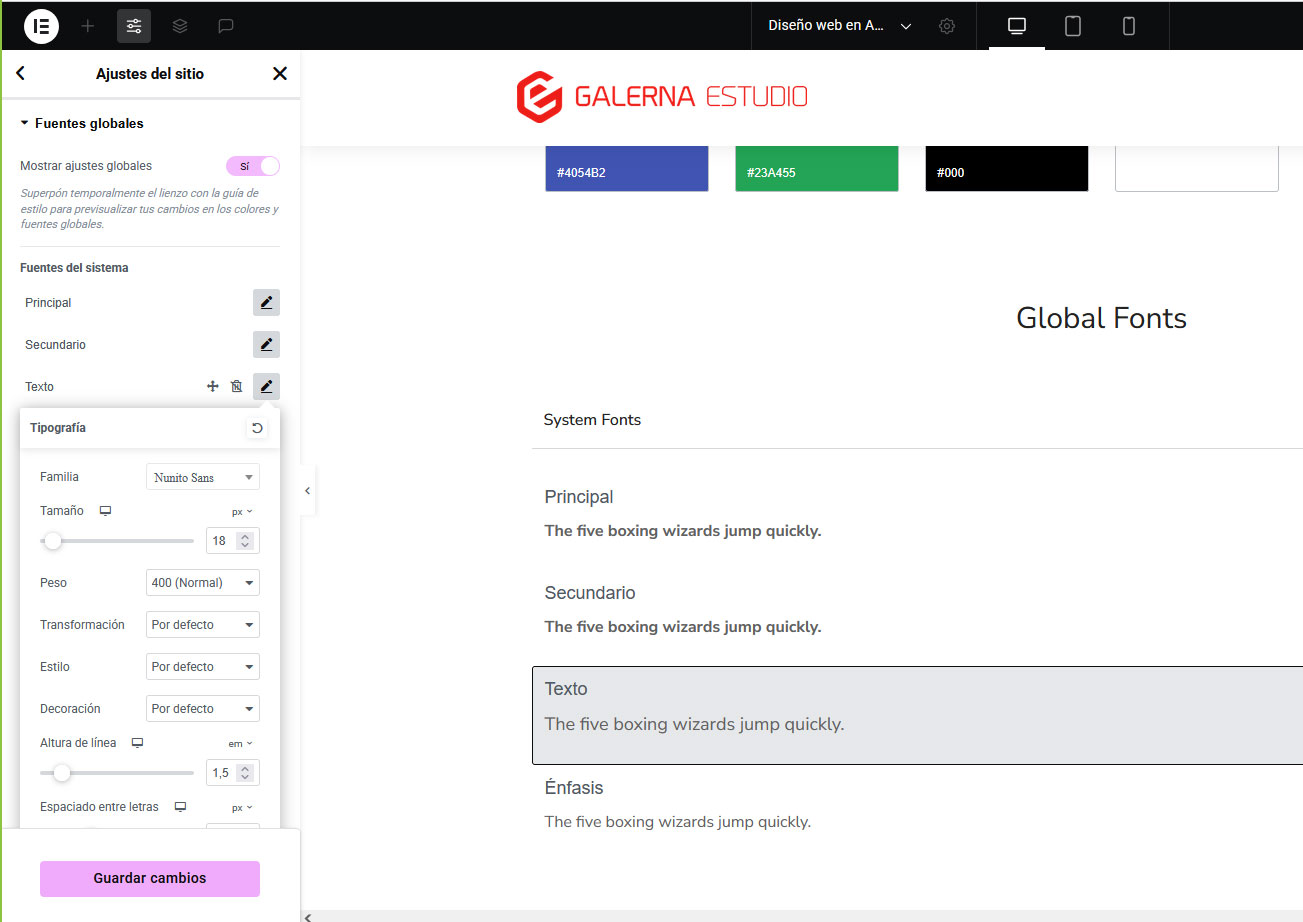
Task: Open the structure layers icon
Action: coord(180,26)
